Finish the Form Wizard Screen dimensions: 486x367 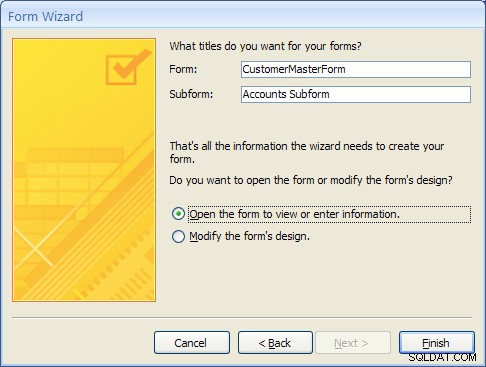(x=436, y=343)
